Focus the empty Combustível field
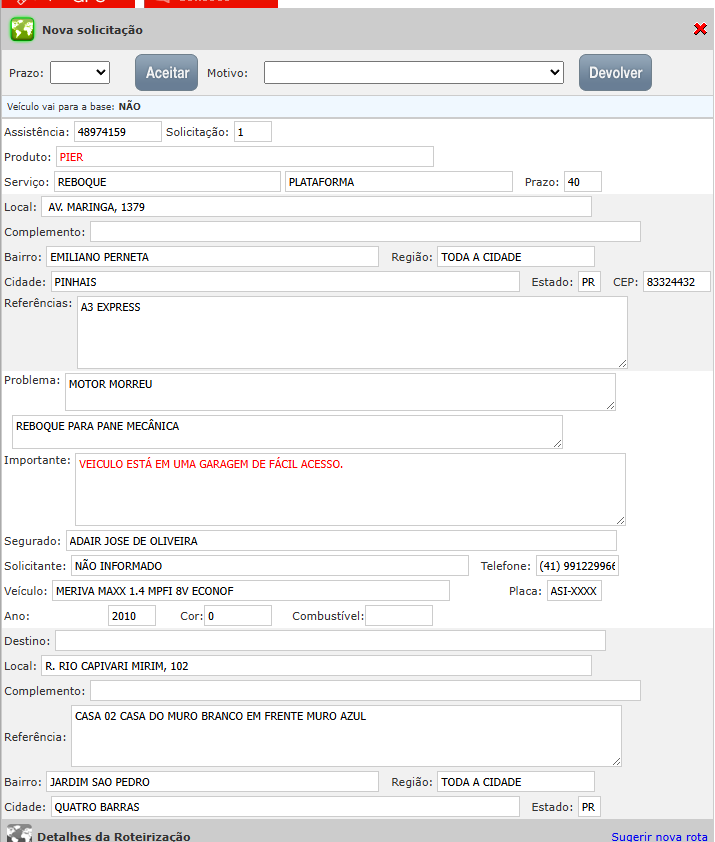This screenshot has width=715, height=842. pyautogui.click(x=399, y=616)
